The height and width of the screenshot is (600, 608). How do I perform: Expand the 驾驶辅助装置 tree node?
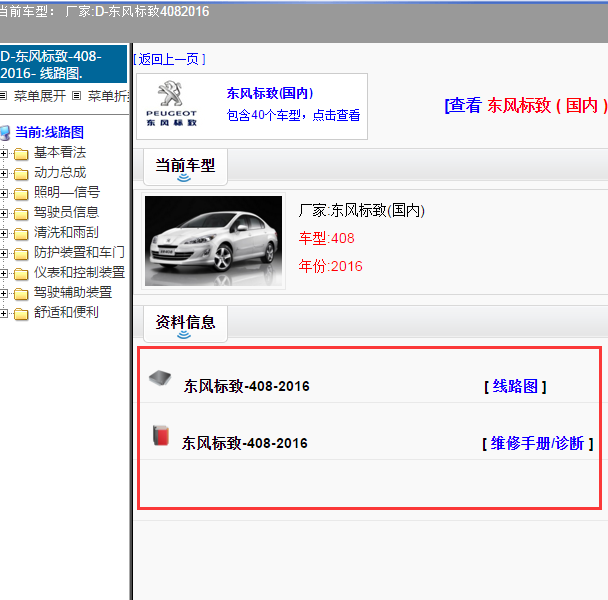[x=3, y=294]
